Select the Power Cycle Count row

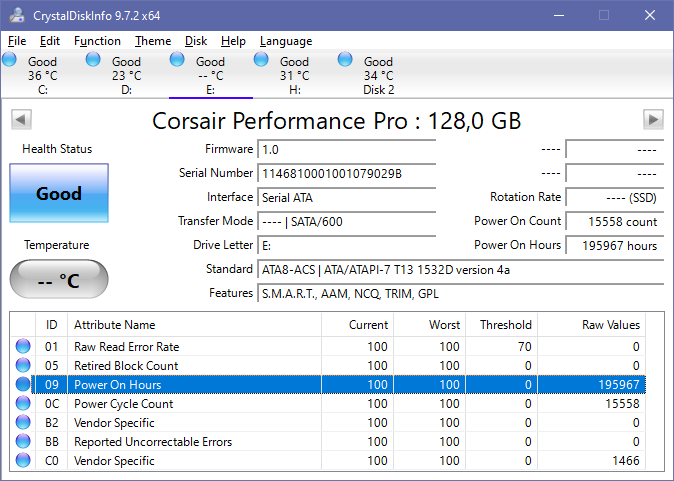pyautogui.click(x=330, y=404)
